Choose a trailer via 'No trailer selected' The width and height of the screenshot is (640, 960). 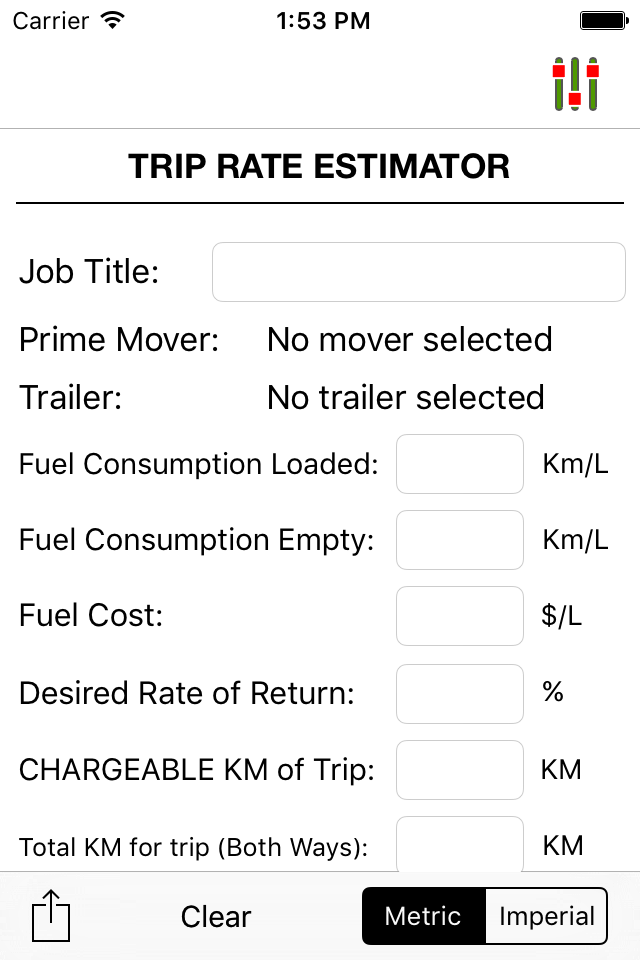tap(405, 397)
